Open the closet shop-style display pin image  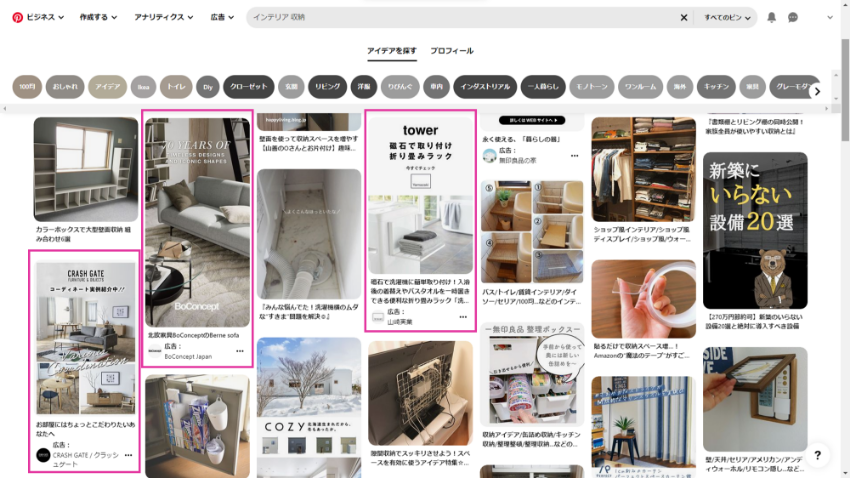pos(643,169)
